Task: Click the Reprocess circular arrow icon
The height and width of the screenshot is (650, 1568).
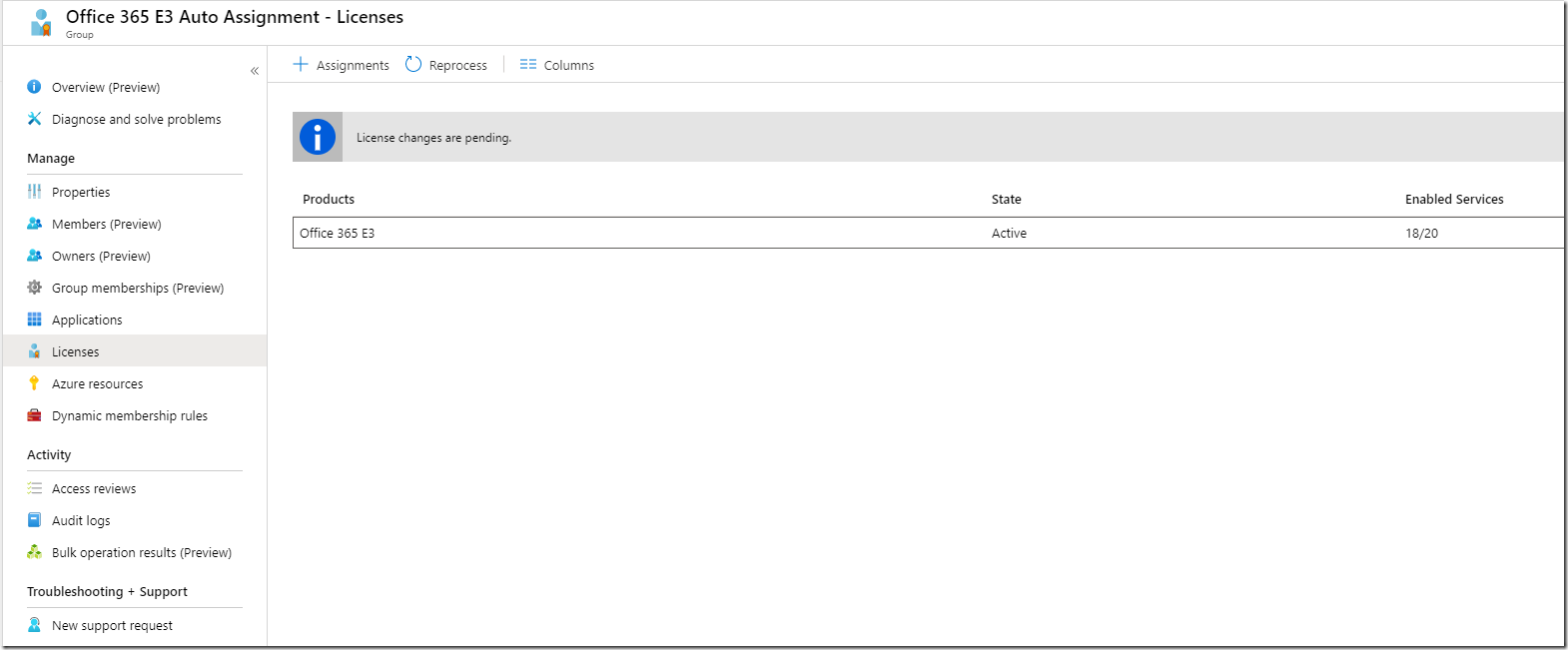Action: (413, 64)
